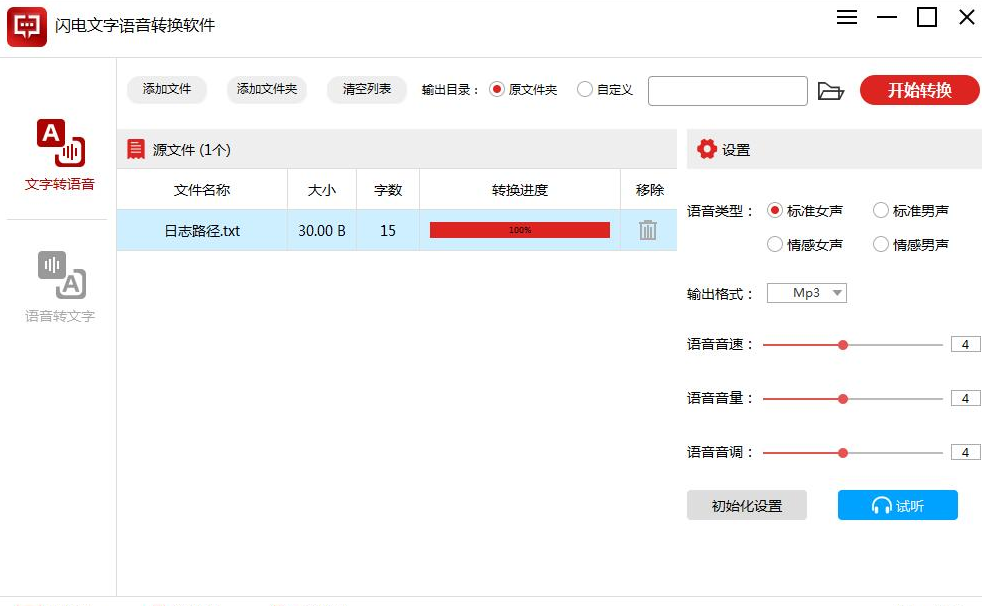Click the headphone icon on 试听
The image size is (982, 606).
click(878, 505)
